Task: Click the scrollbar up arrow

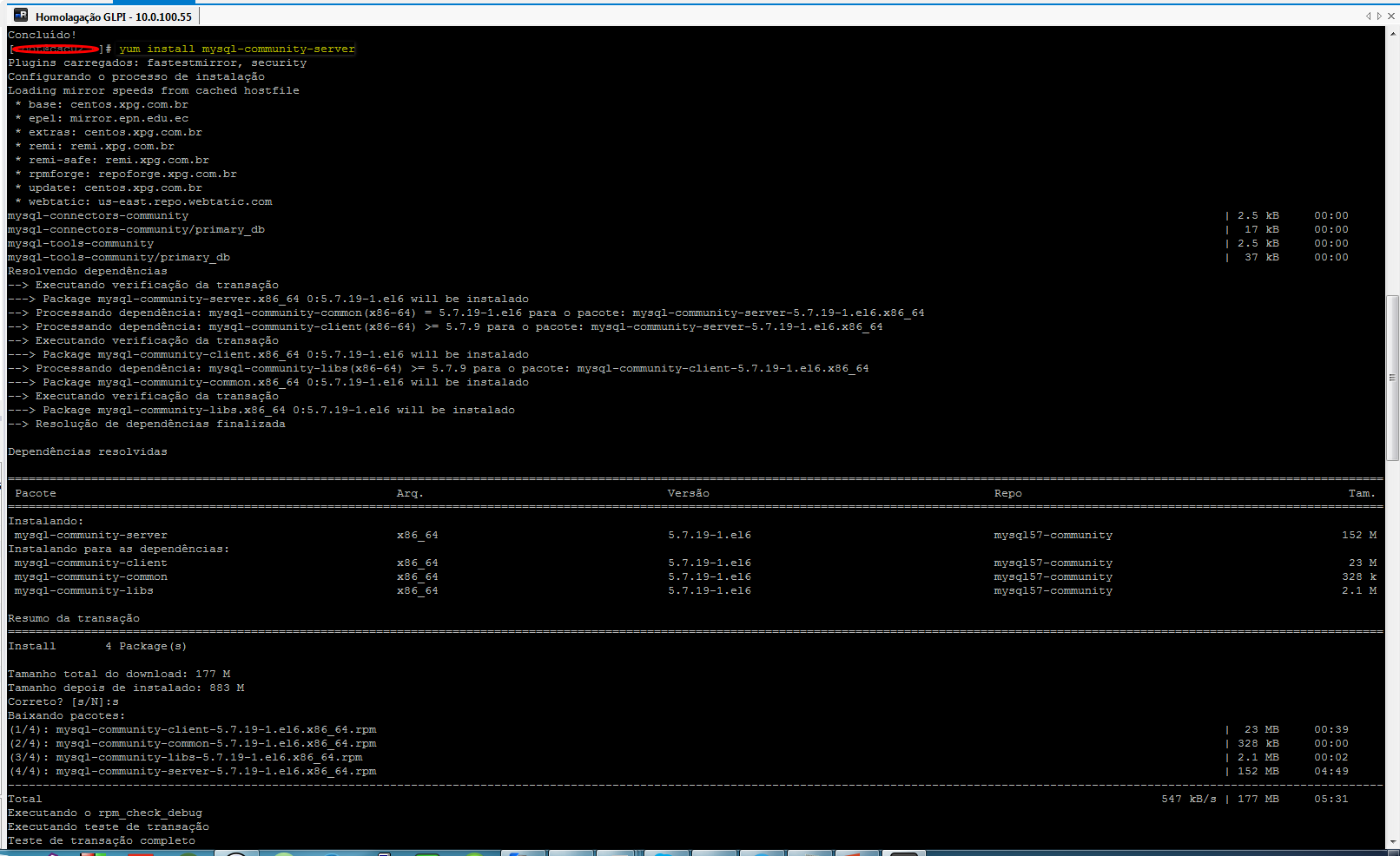Action: click(x=1393, y=34)
